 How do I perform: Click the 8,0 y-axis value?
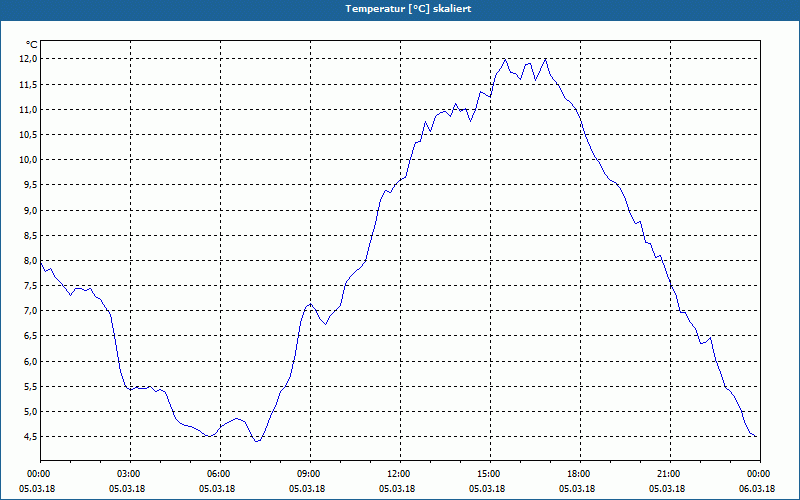[x=30, y=260]
